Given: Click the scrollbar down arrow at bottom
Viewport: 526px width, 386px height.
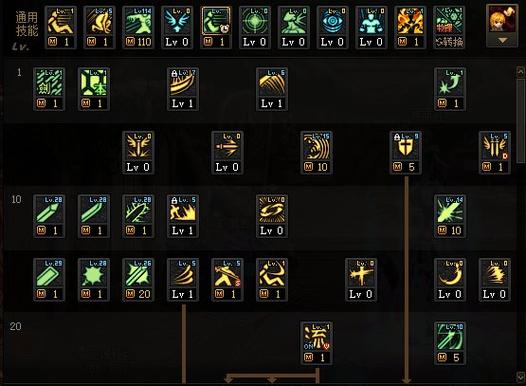Looking at the screenshot, I should 521,377.
